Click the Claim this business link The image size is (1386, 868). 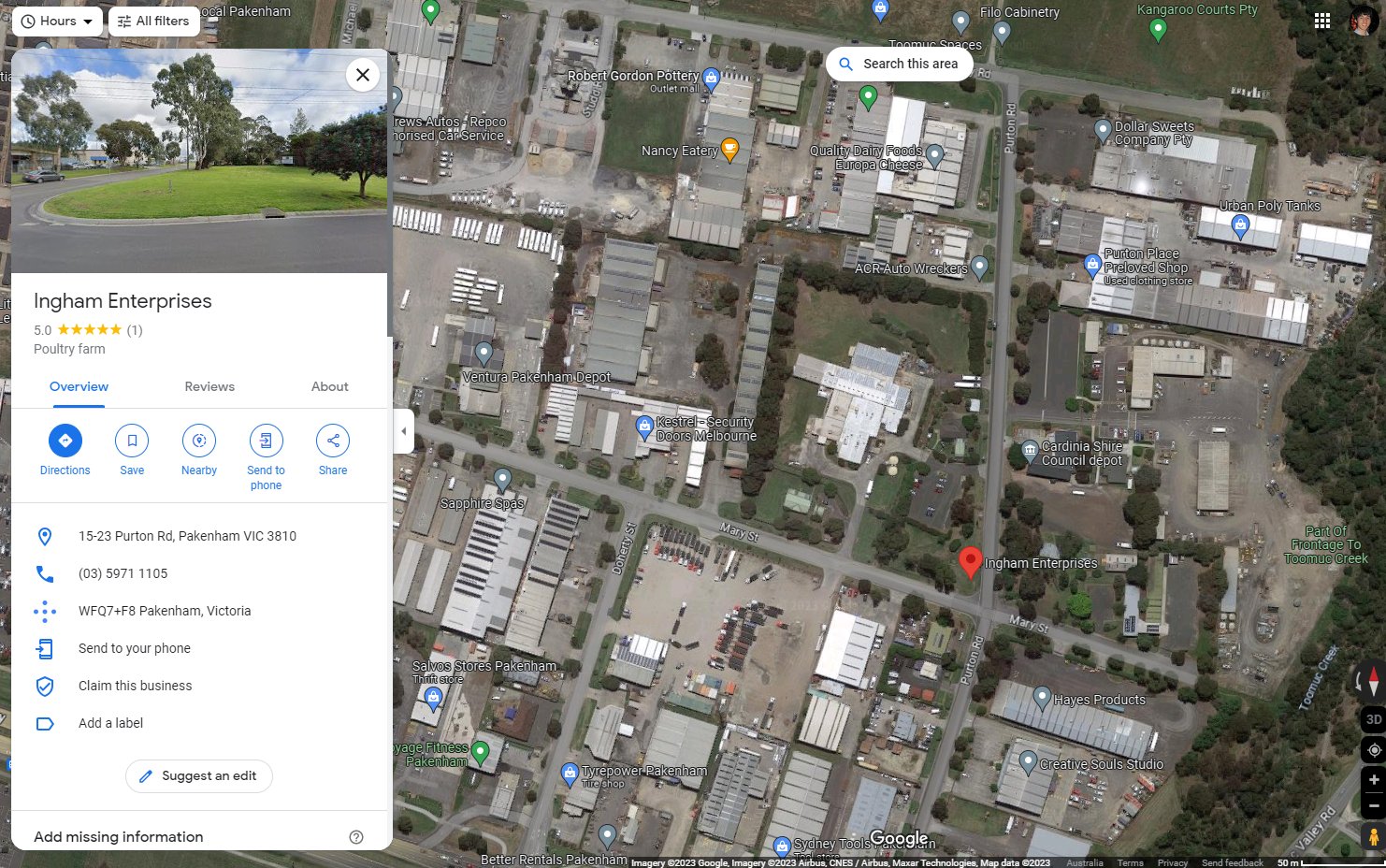[136, 686]
